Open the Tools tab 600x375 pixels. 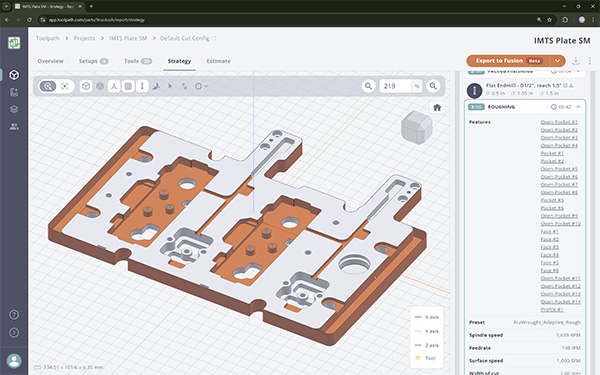point(138,61)
